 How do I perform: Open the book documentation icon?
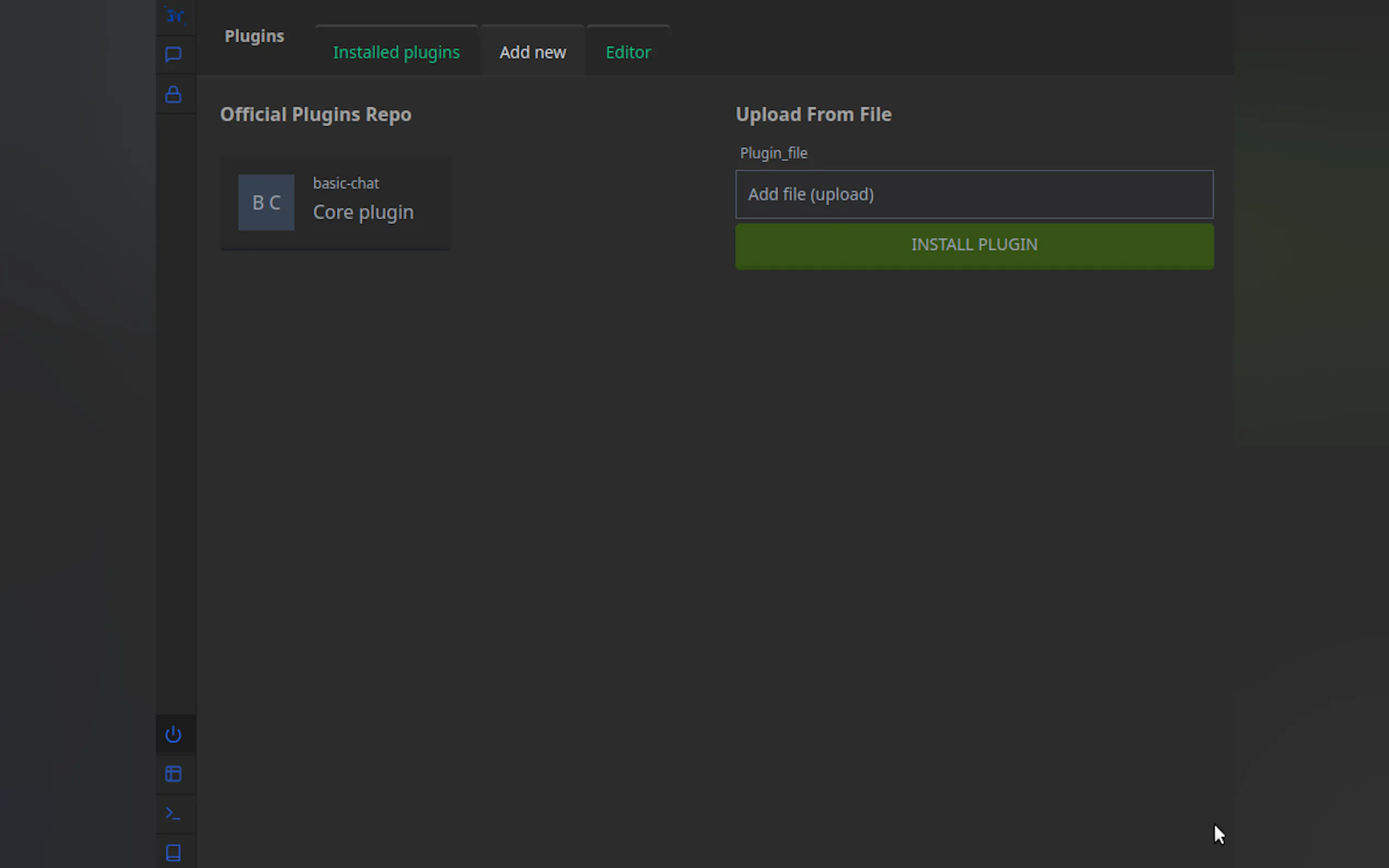click(x=173, y=853)
